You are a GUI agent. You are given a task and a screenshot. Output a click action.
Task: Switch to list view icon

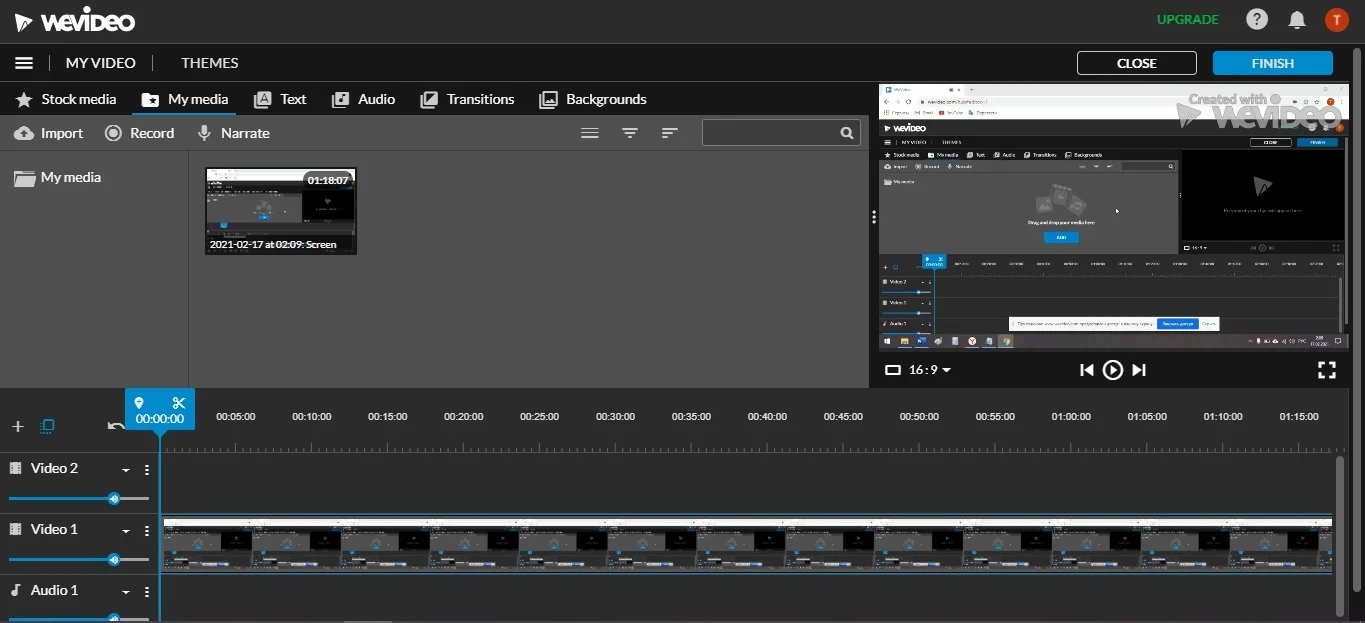click(590, 133)
